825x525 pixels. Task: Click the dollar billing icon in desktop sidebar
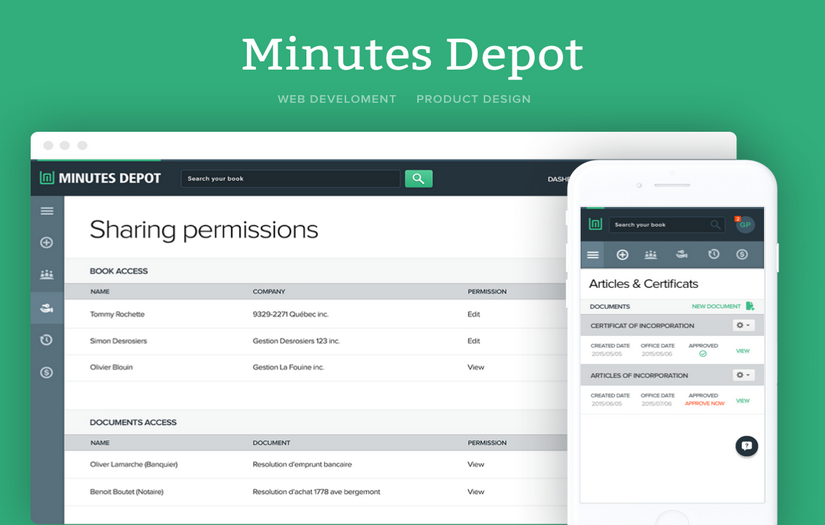[47, 372]
